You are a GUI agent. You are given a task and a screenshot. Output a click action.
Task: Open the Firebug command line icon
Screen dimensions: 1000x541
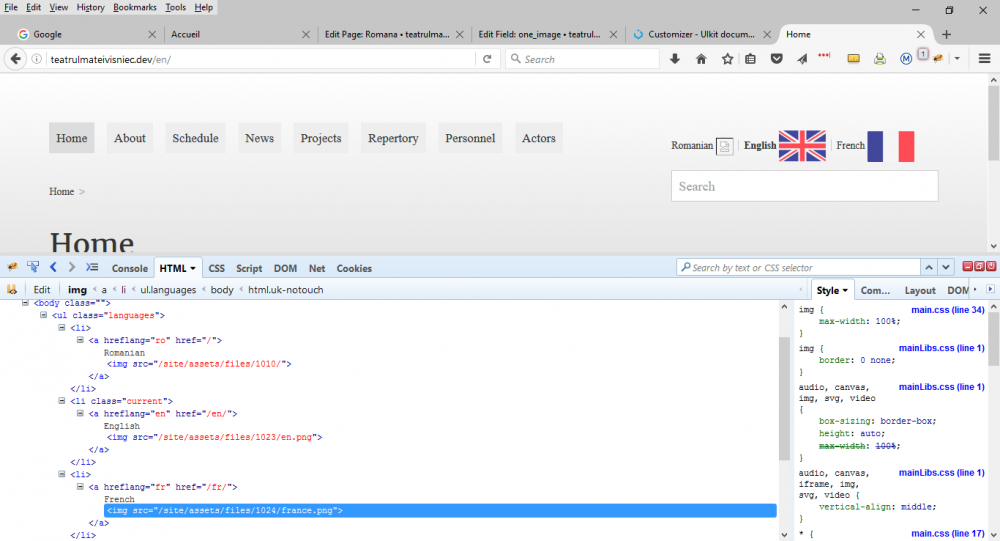[x=92, y=267]
